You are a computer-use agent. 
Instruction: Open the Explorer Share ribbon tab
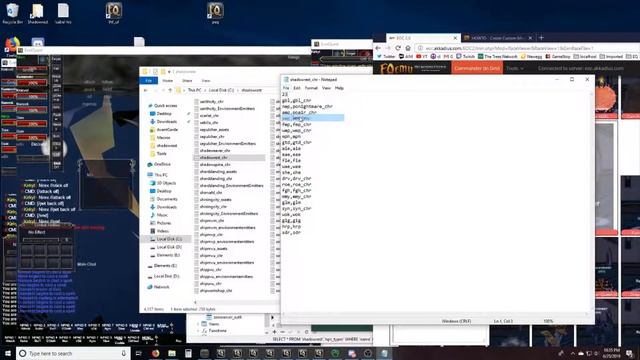[x=187, y=81]
